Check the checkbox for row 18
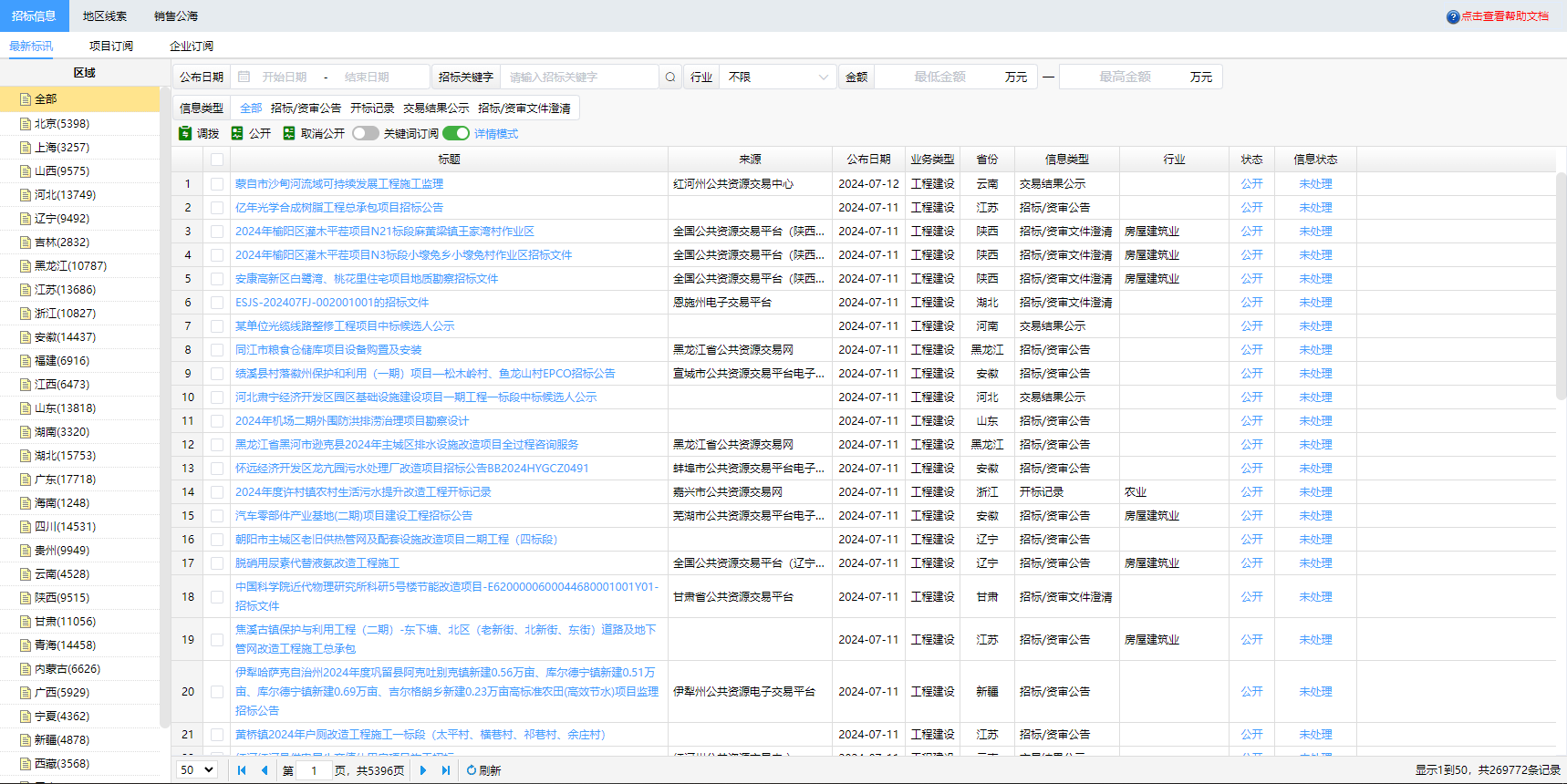The image size is (1567, 784). pos(216,596)
